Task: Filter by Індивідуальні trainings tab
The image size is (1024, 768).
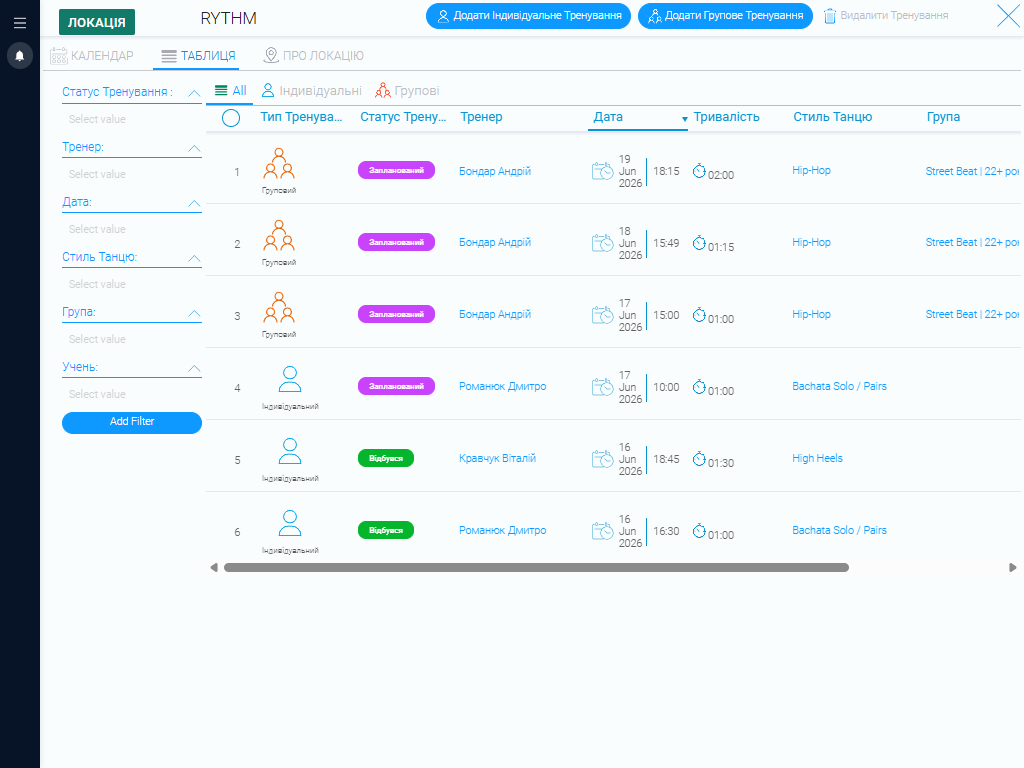Action: pyautogui.click(x=312, y=91)
